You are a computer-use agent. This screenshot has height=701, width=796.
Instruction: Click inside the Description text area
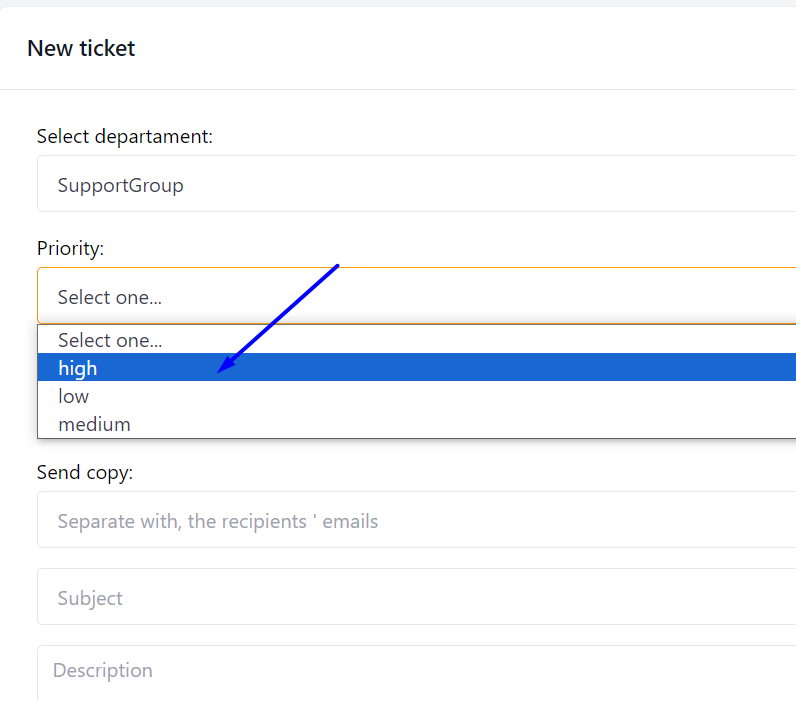(x=416, y=672)
